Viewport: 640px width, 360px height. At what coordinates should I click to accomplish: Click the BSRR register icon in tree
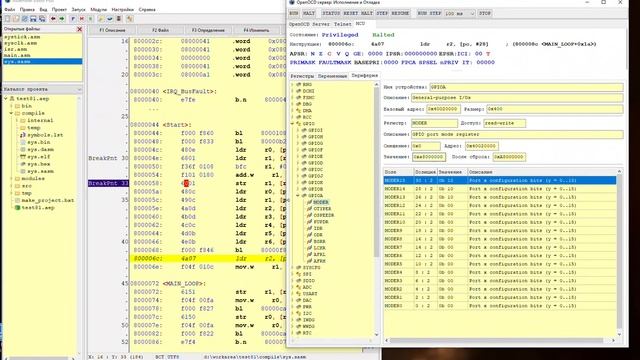(x=309, y=241)
